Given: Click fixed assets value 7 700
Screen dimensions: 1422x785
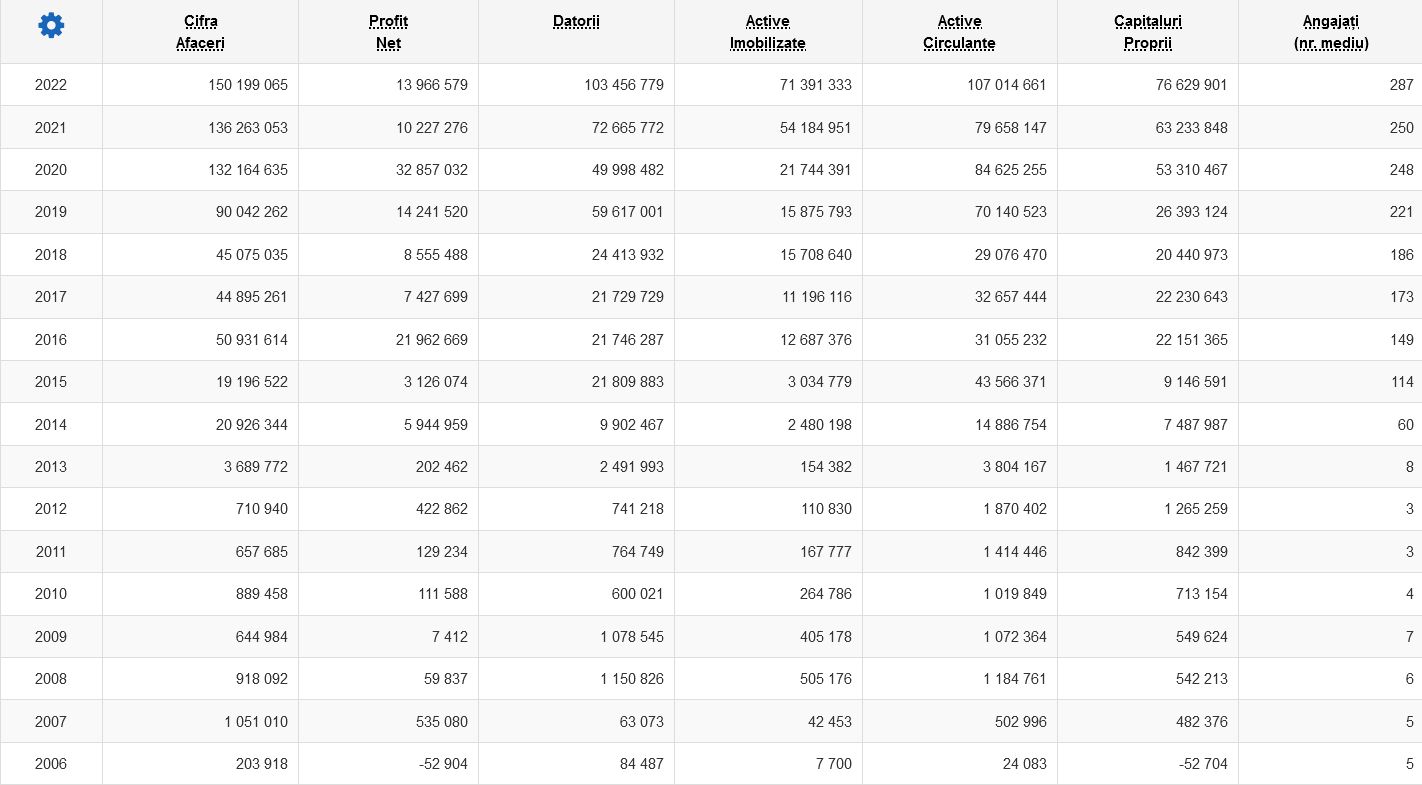Looking at the screenshot, I should point(834,763).
